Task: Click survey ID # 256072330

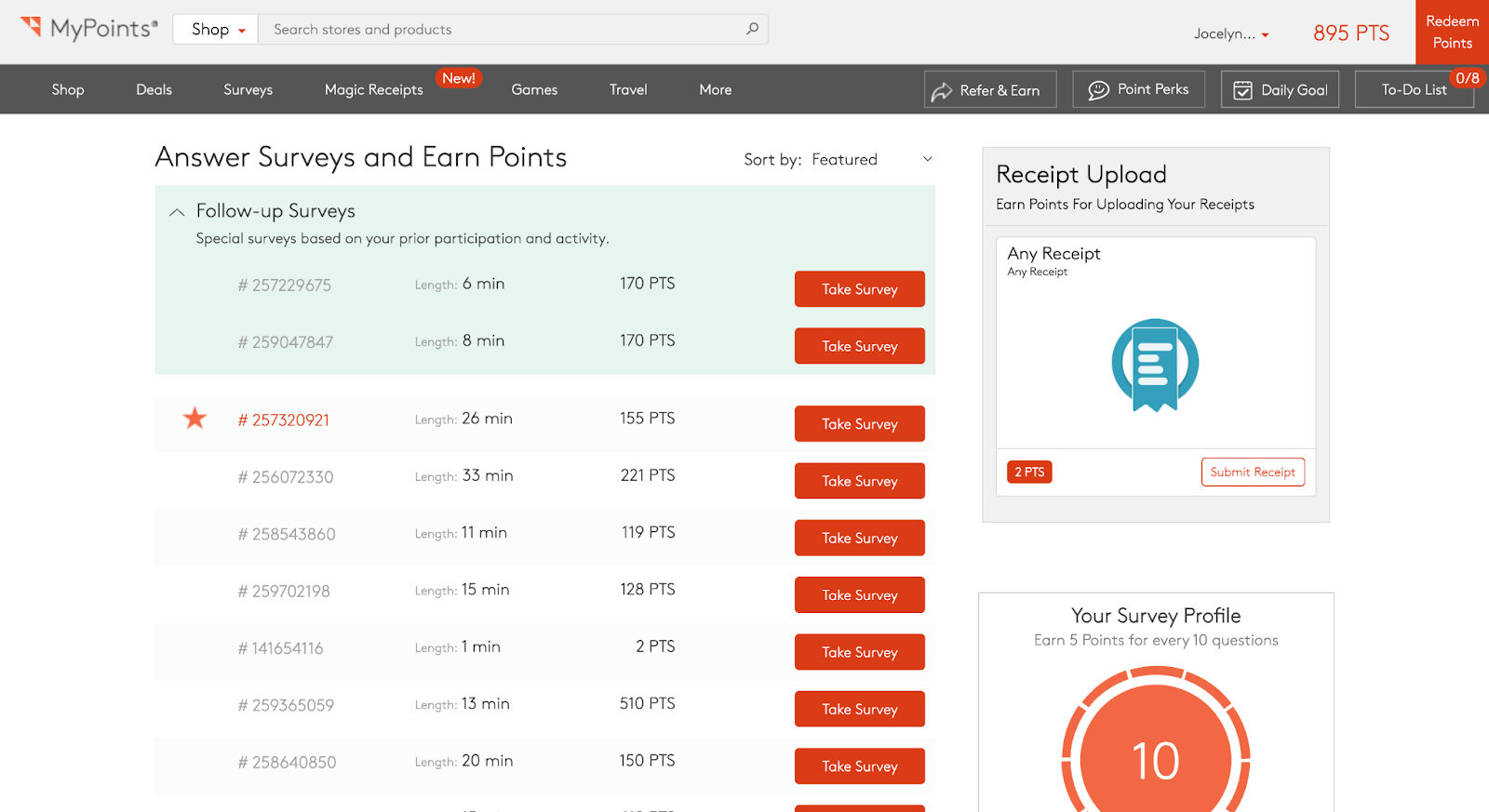Action: point(286,476)
